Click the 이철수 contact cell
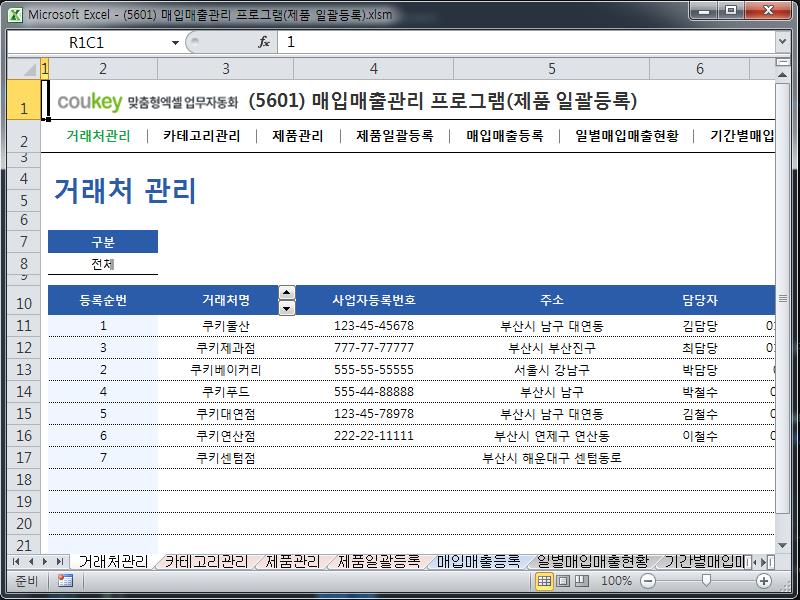The width and height of the screenshot is (800, 600). tap(699, 436)
